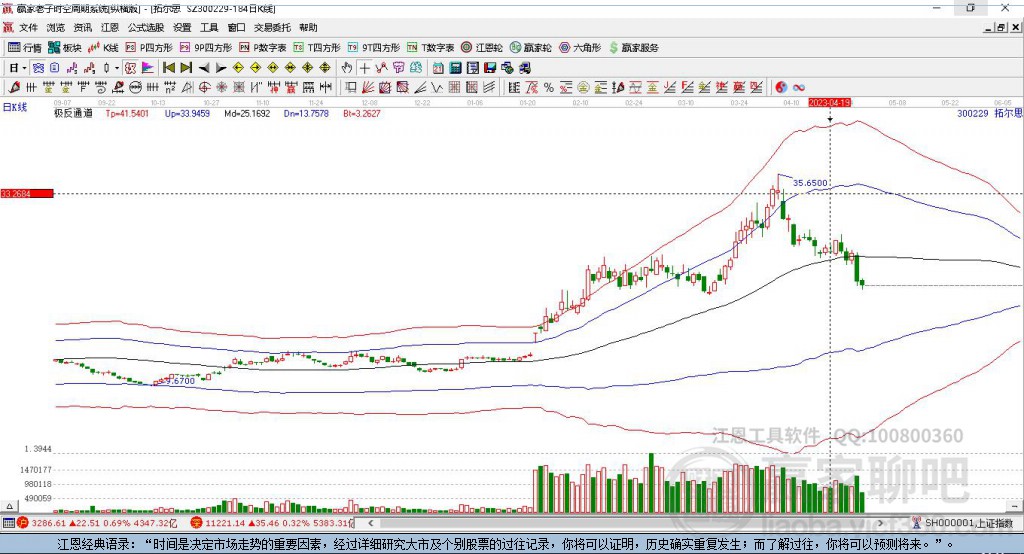1024x554 pixels.
Task: Open the 交易委托 menu
Action: [x=272, y=27]
